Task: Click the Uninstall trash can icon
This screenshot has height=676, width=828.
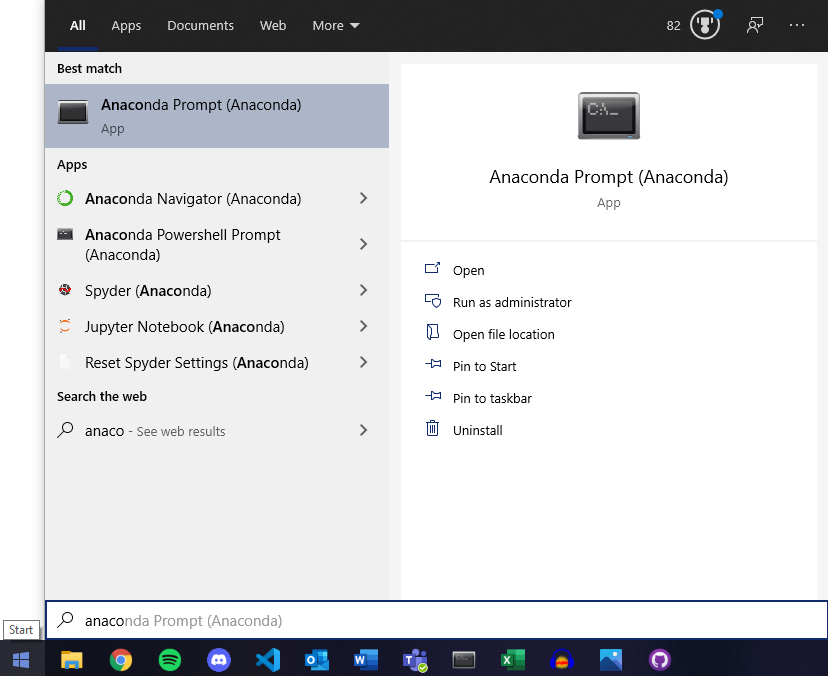Action: [x=432, y=428]
